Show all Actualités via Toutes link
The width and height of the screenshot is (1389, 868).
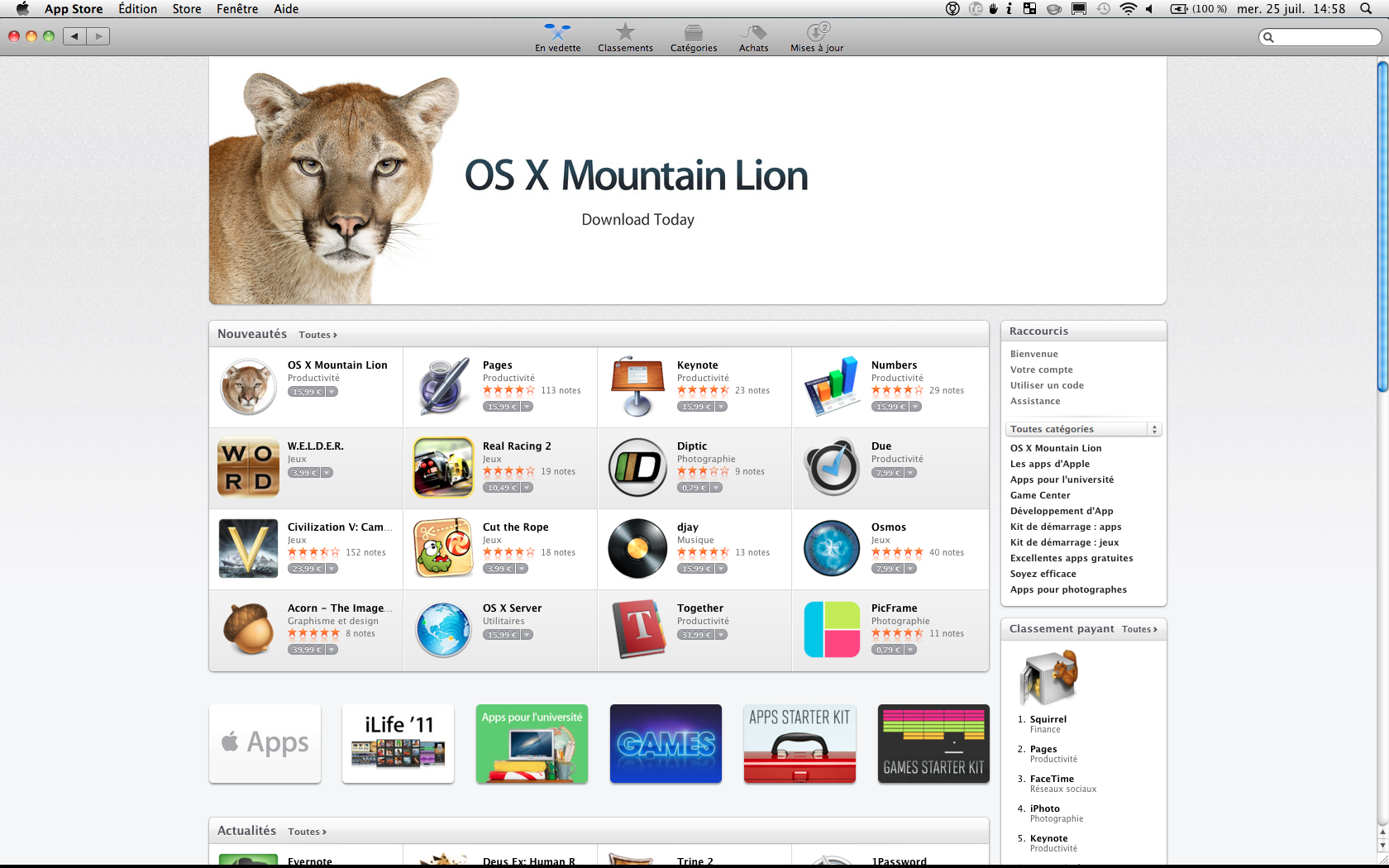click(307, 832)
